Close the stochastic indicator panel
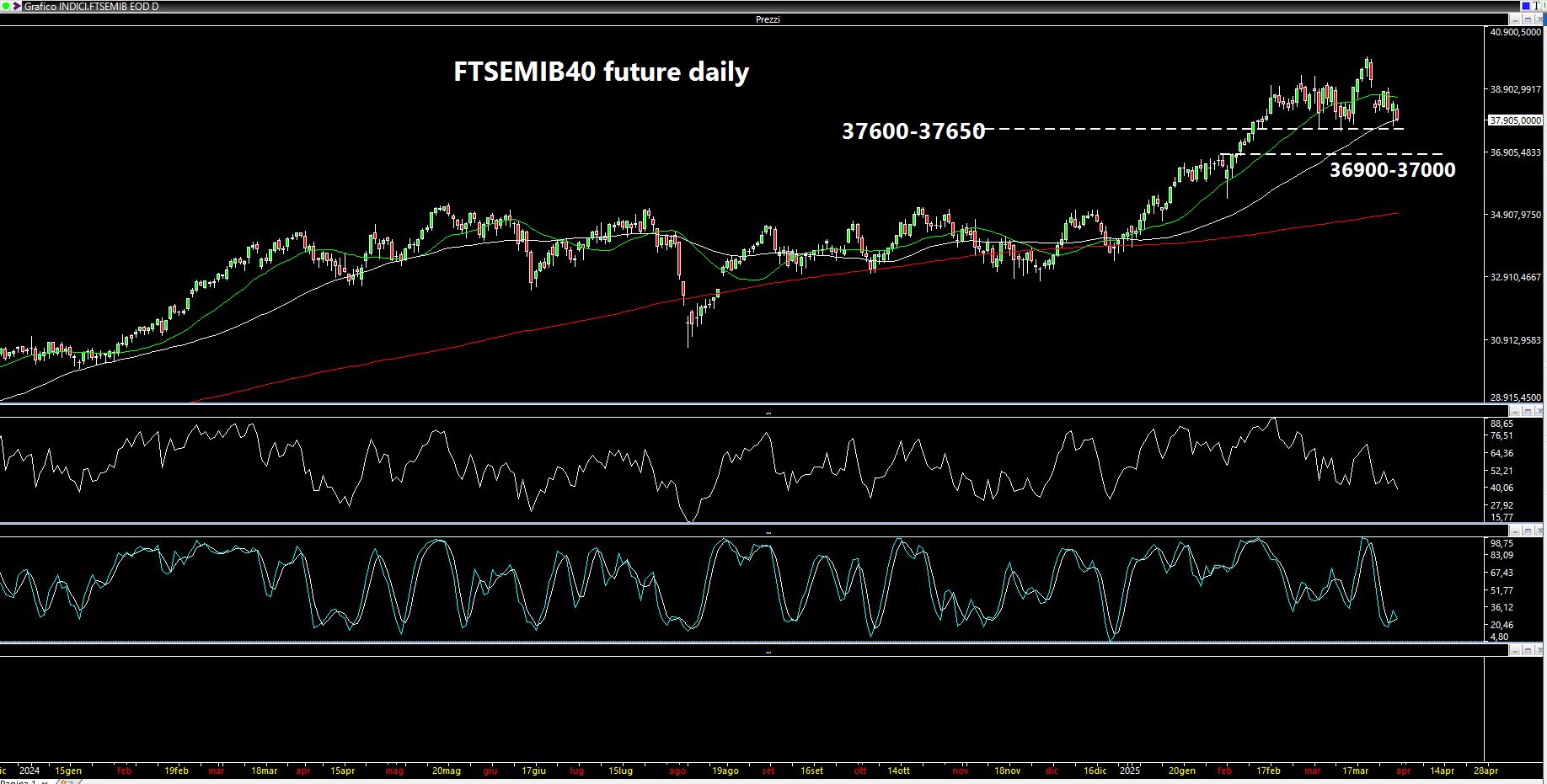The image size is (1547, 784). pyautogui.click(x=1539, y=531)
